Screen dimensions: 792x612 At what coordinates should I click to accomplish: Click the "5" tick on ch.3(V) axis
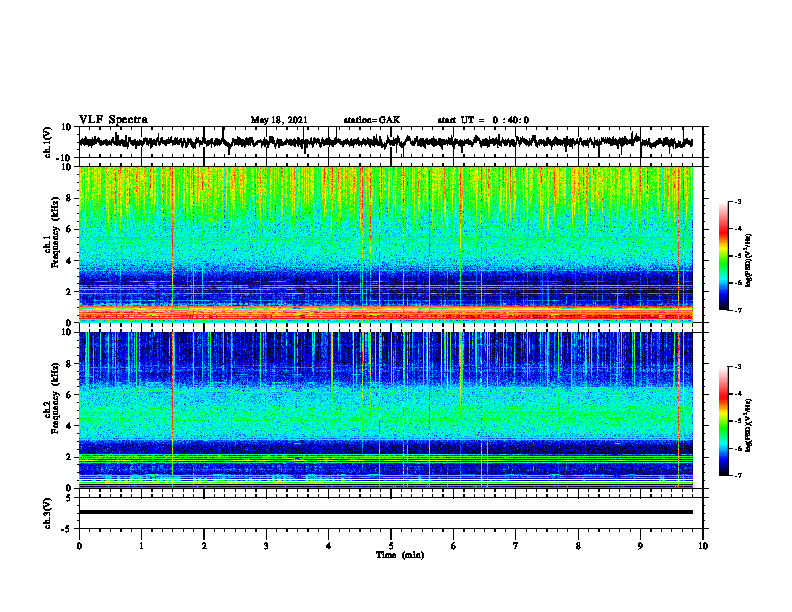click(x=69, y=497)
